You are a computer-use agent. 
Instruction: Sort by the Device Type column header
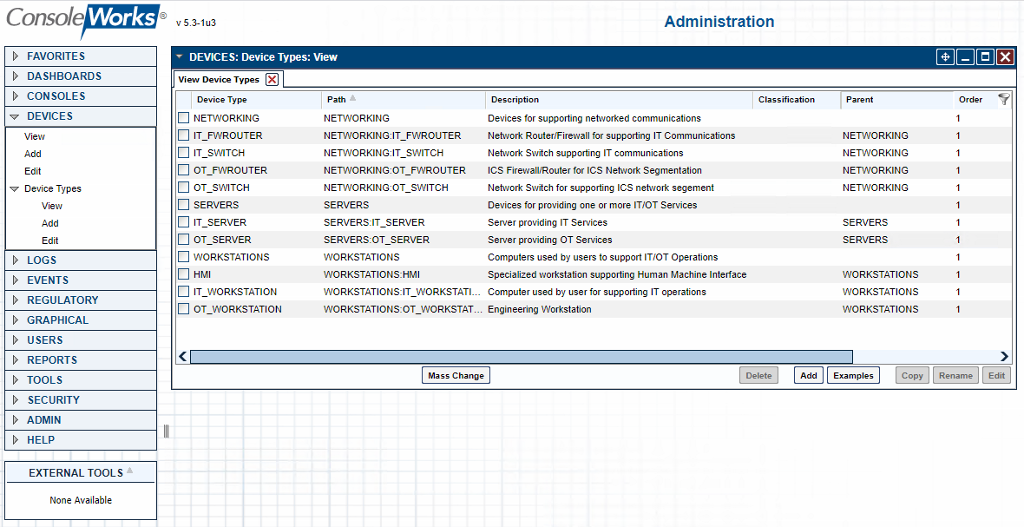pyautogui.click(x=222, y=100)
